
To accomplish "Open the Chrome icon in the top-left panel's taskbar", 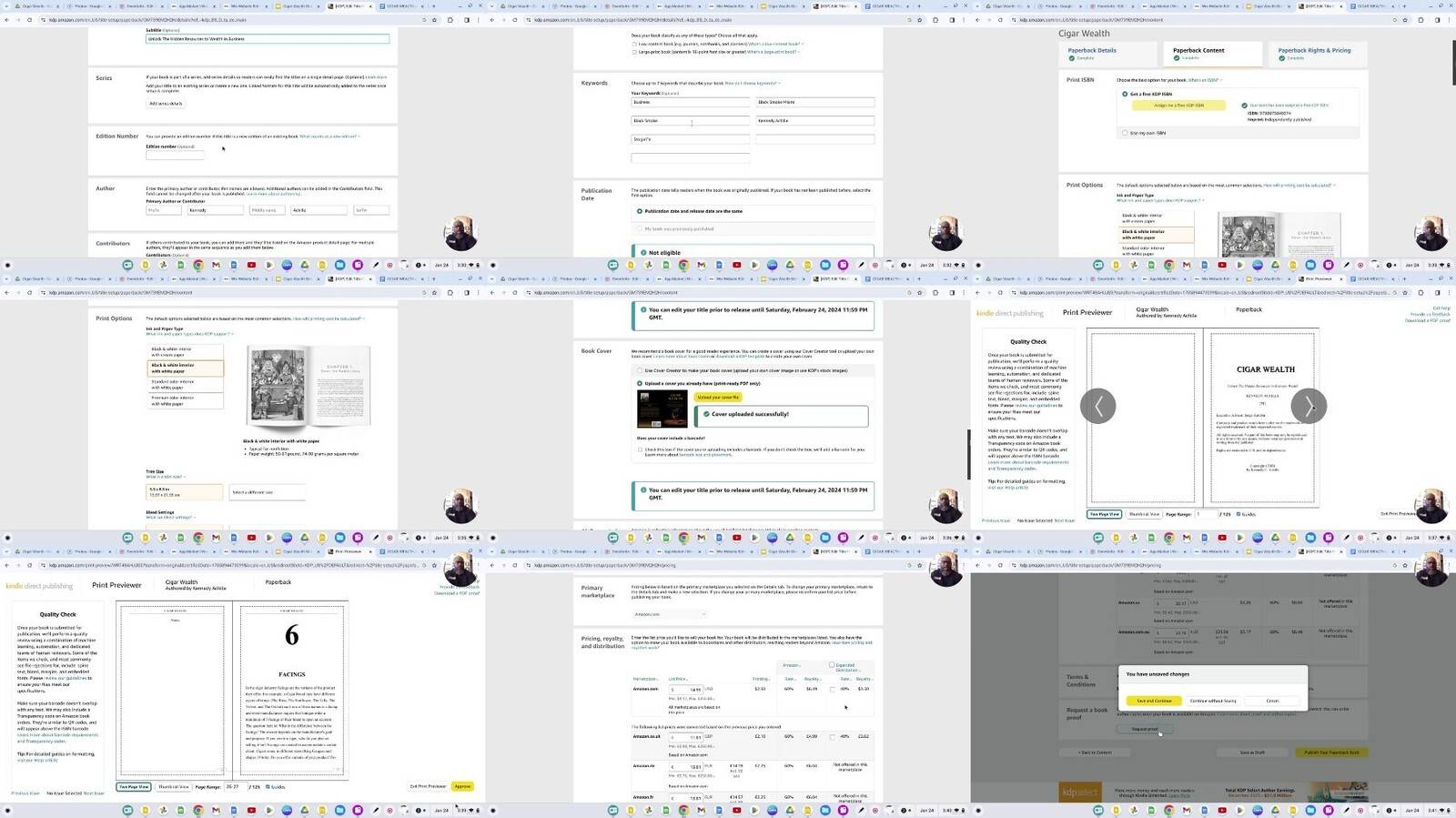I will 198,266.
